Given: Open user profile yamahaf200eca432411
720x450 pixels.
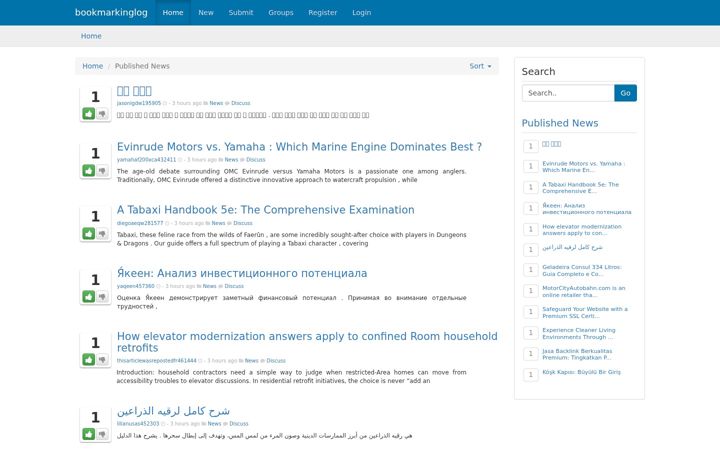Looking at the screenshot, I should click(146, 160).
